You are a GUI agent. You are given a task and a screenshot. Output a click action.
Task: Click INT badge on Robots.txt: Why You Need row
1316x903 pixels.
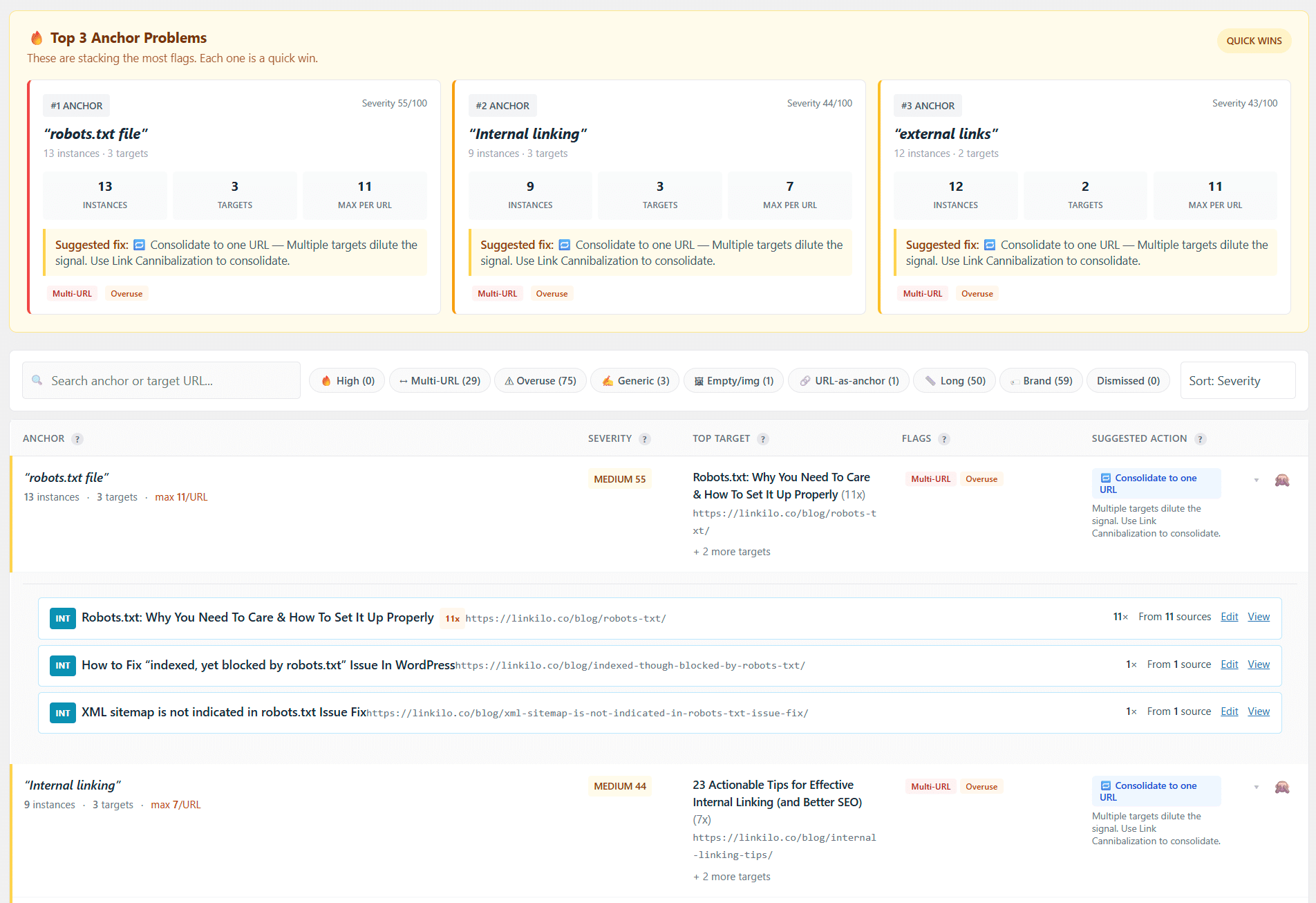coord(63,618)
